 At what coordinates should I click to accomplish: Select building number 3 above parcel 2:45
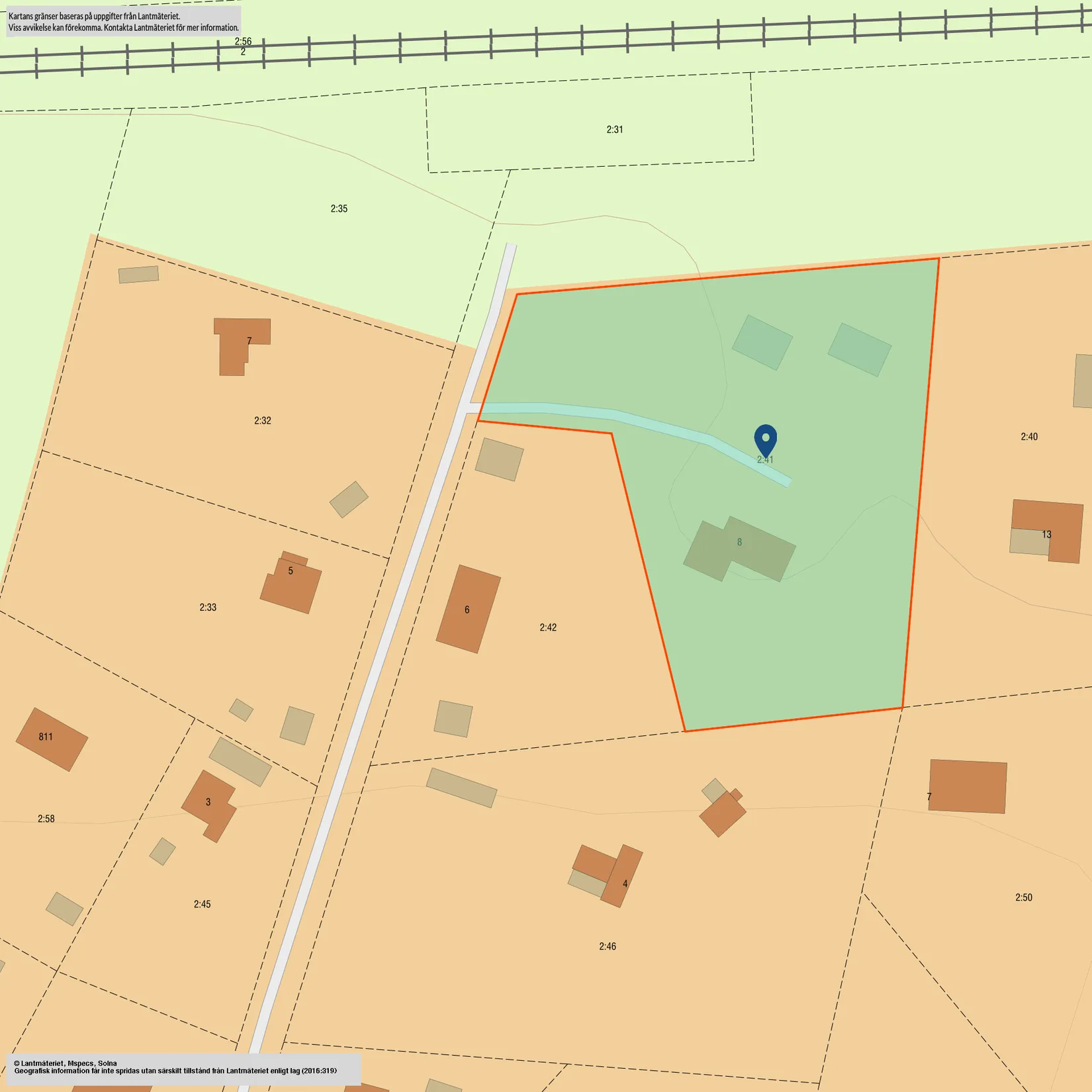208,802
